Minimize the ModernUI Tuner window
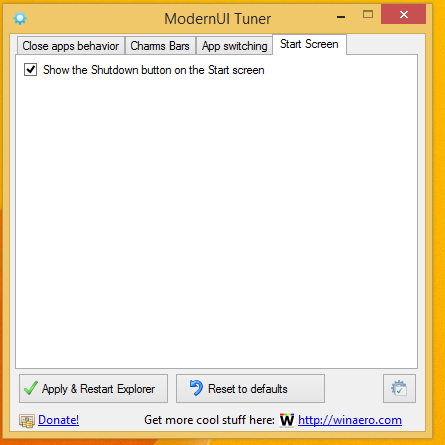The image size is (445, 445). 341,15
